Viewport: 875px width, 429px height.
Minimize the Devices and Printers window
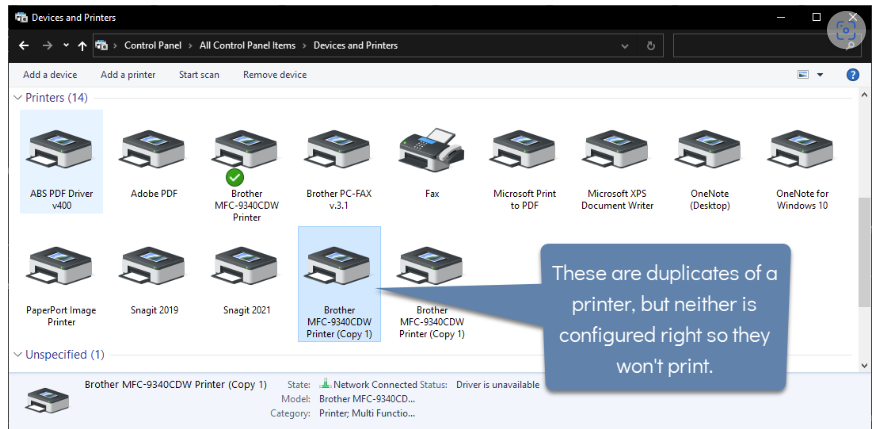coord(780,17)
